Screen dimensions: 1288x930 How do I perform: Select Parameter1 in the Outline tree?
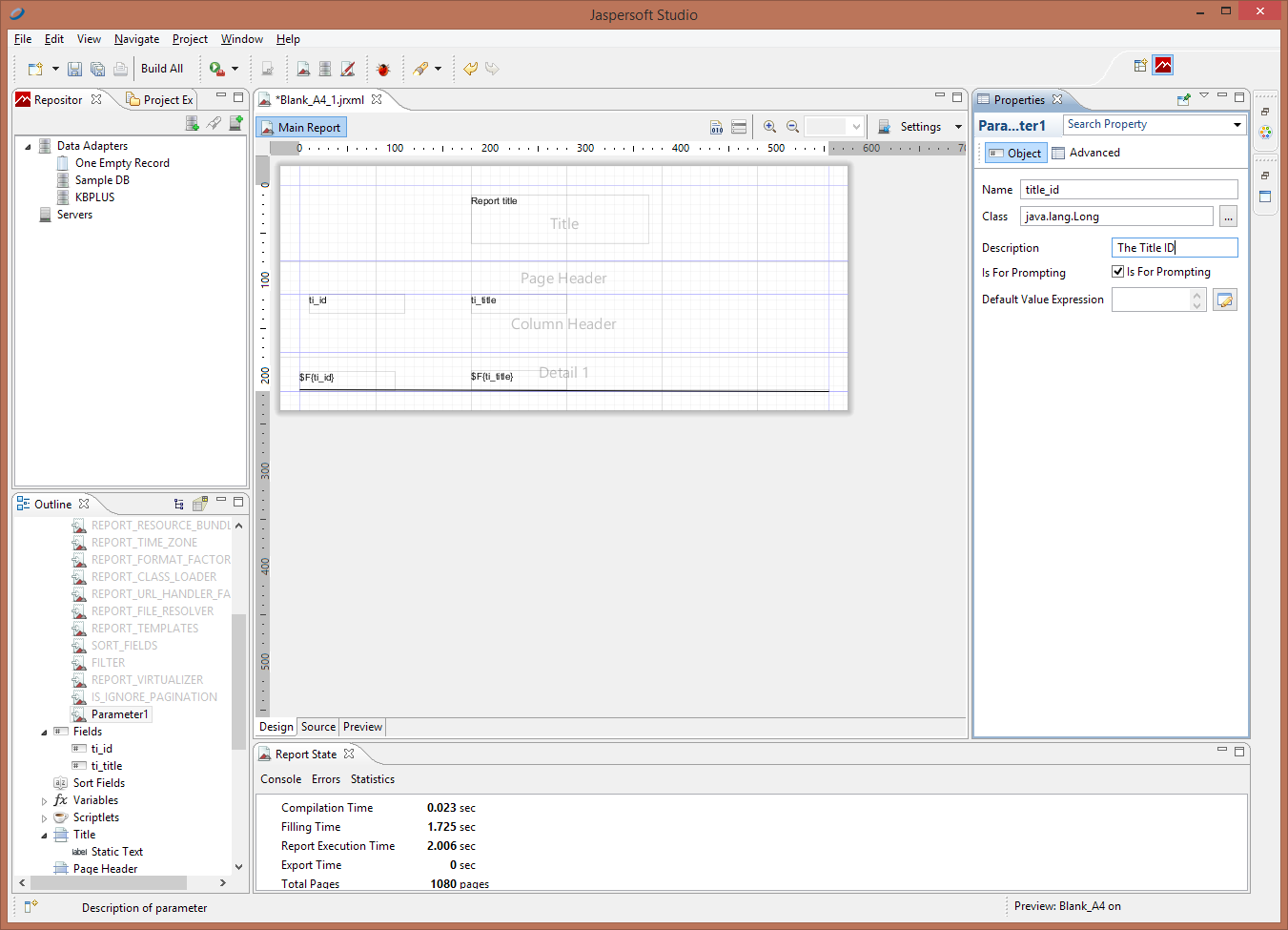119,714
